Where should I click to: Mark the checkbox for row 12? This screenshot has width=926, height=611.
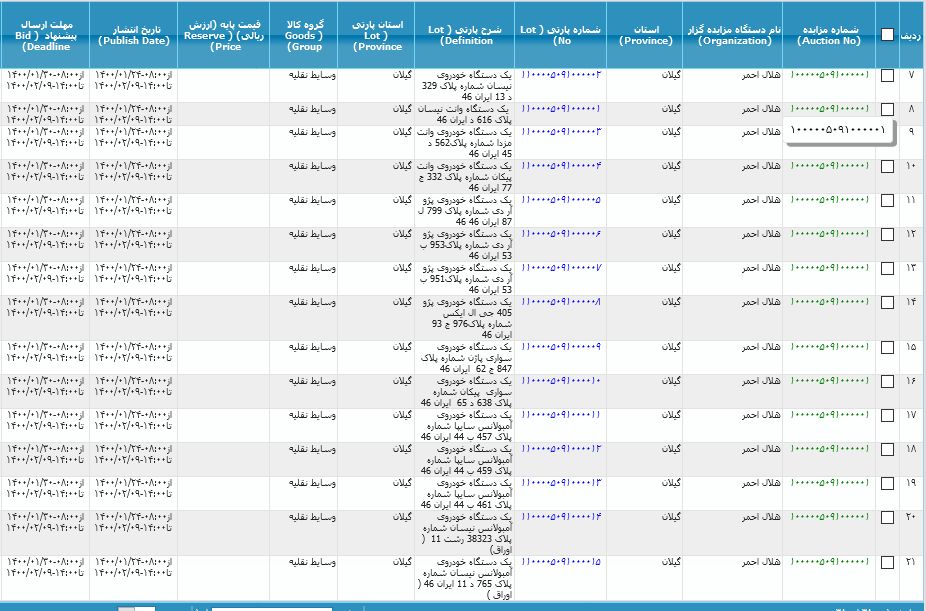(887, 234)
